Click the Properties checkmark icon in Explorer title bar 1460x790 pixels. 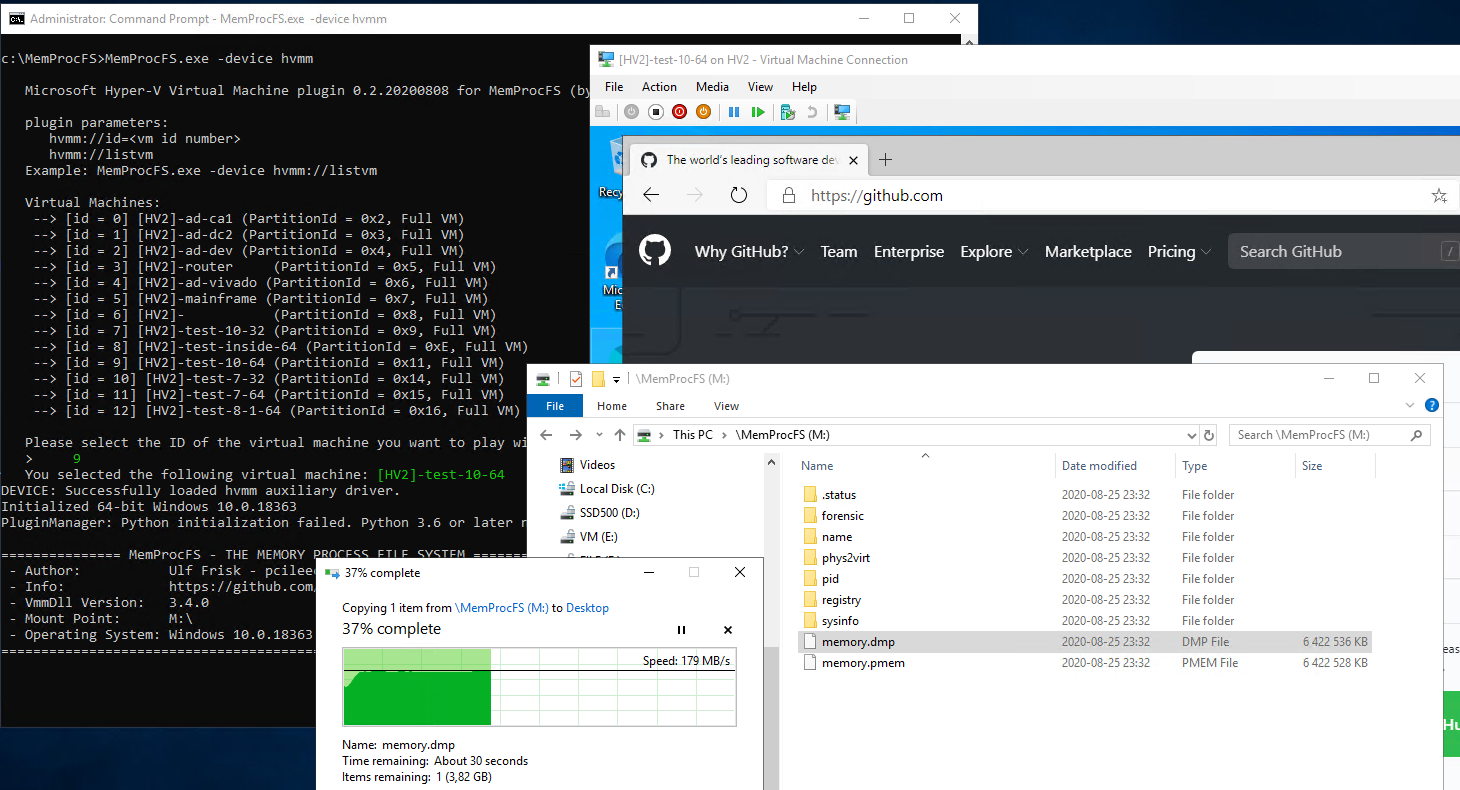point(575,379)
